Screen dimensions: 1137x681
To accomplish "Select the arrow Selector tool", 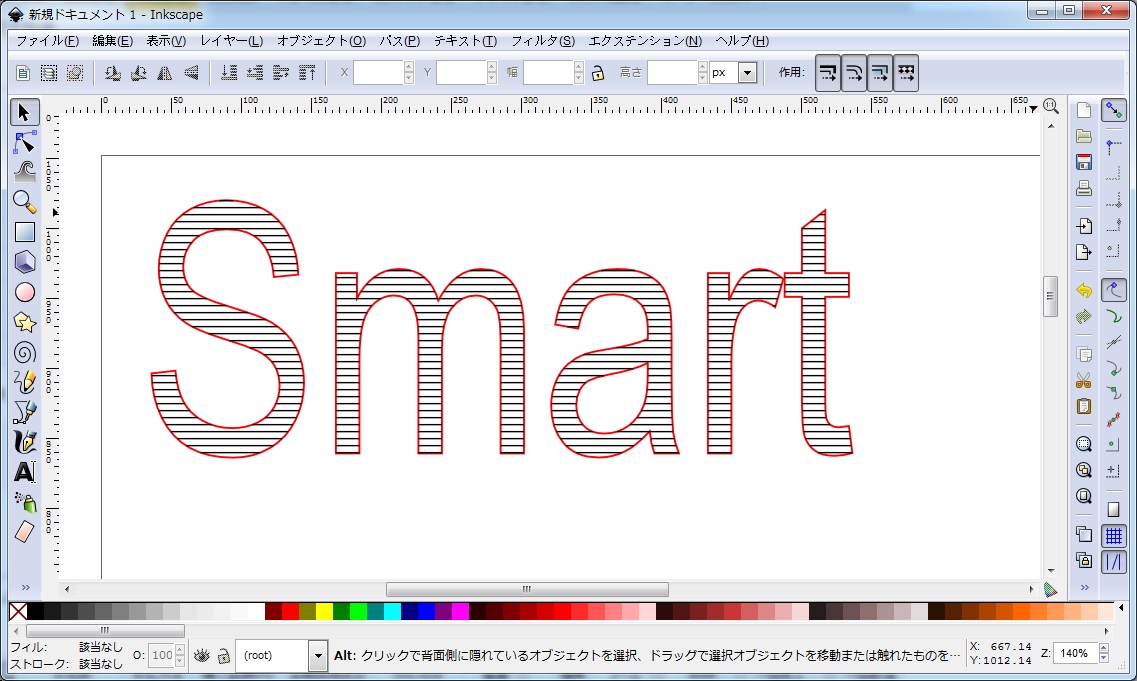I will coord(24,112).
